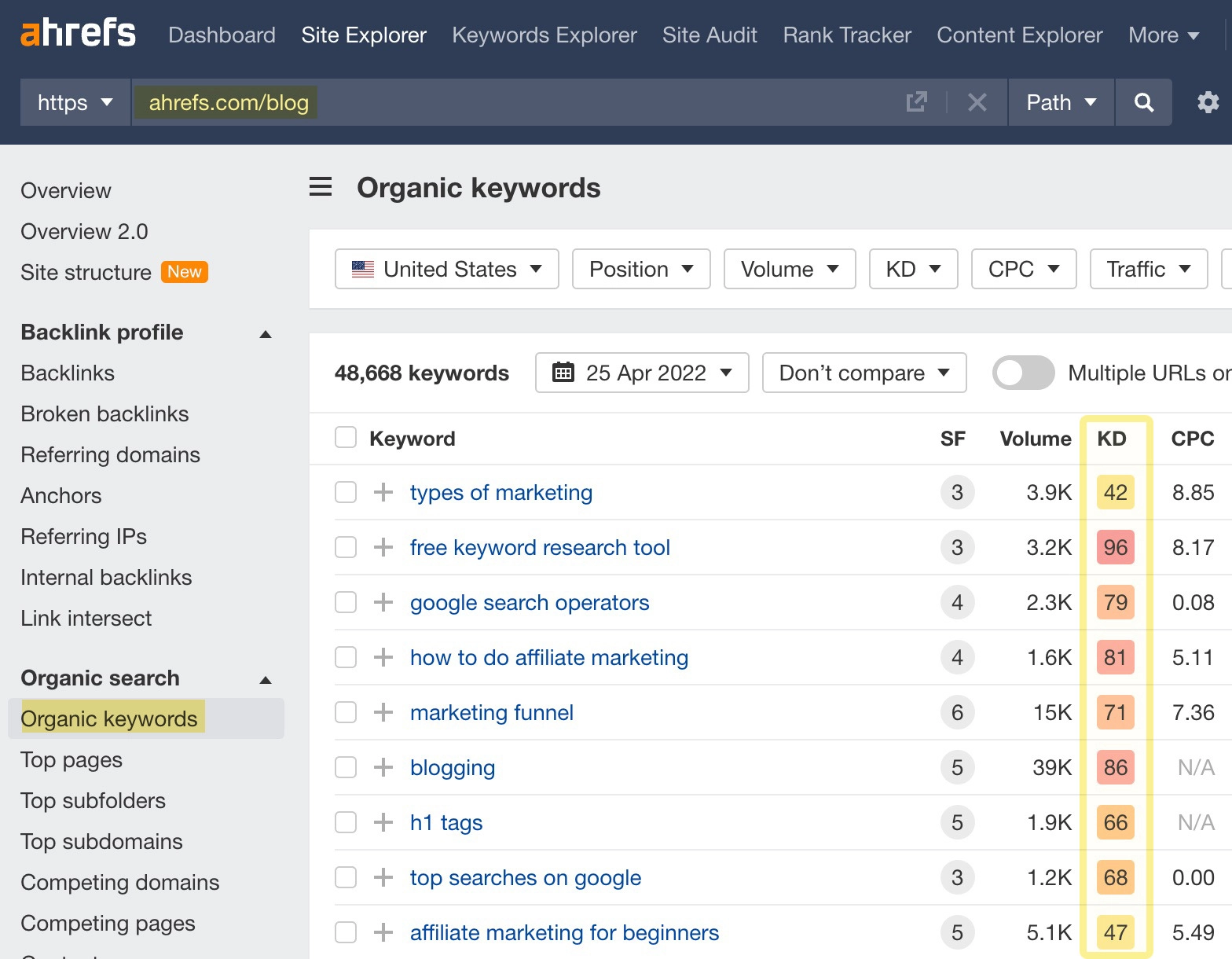Open the Volume filter dropdown
Screen dimensions: 1232x959
[790, 269]
